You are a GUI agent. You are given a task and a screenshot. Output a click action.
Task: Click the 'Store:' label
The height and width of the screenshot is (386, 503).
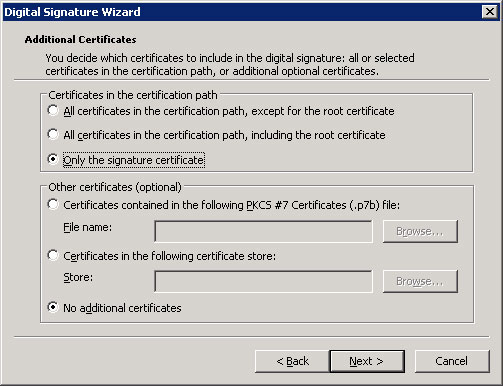click(78, 277)
